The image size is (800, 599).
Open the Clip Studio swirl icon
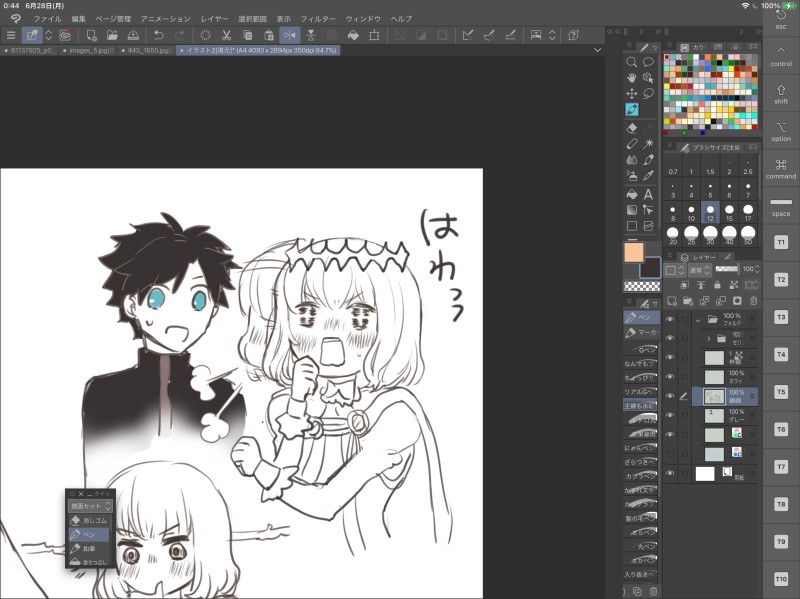[x=15, y=19]
